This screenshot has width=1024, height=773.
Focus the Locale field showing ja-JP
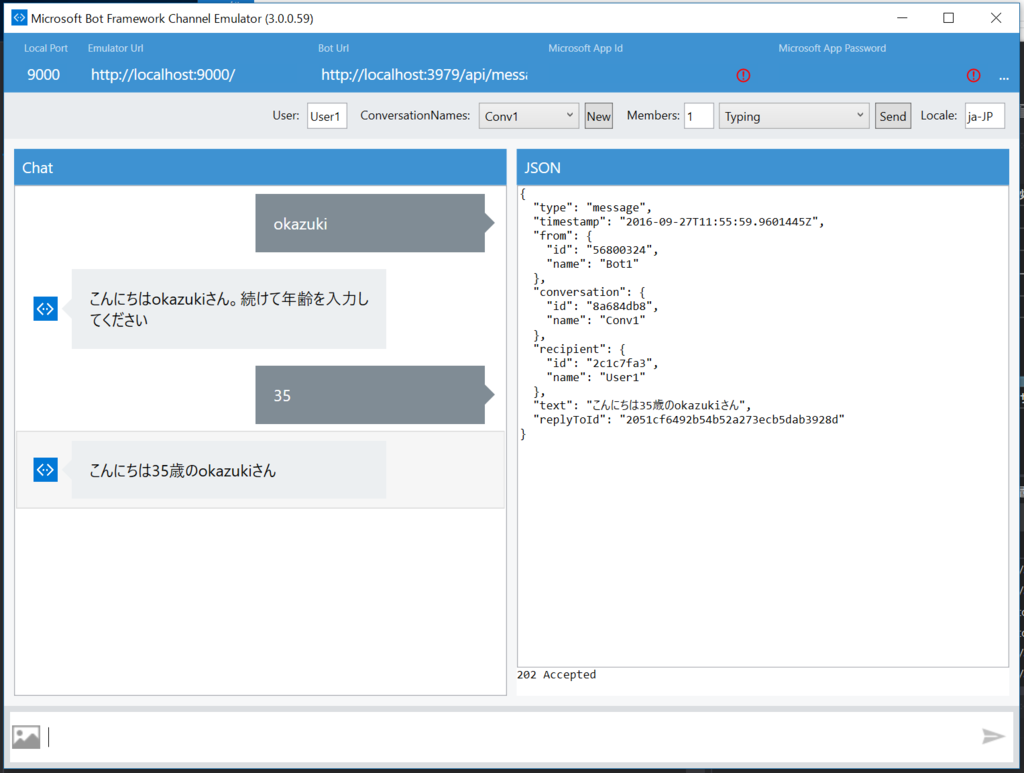tap(984, 116)
